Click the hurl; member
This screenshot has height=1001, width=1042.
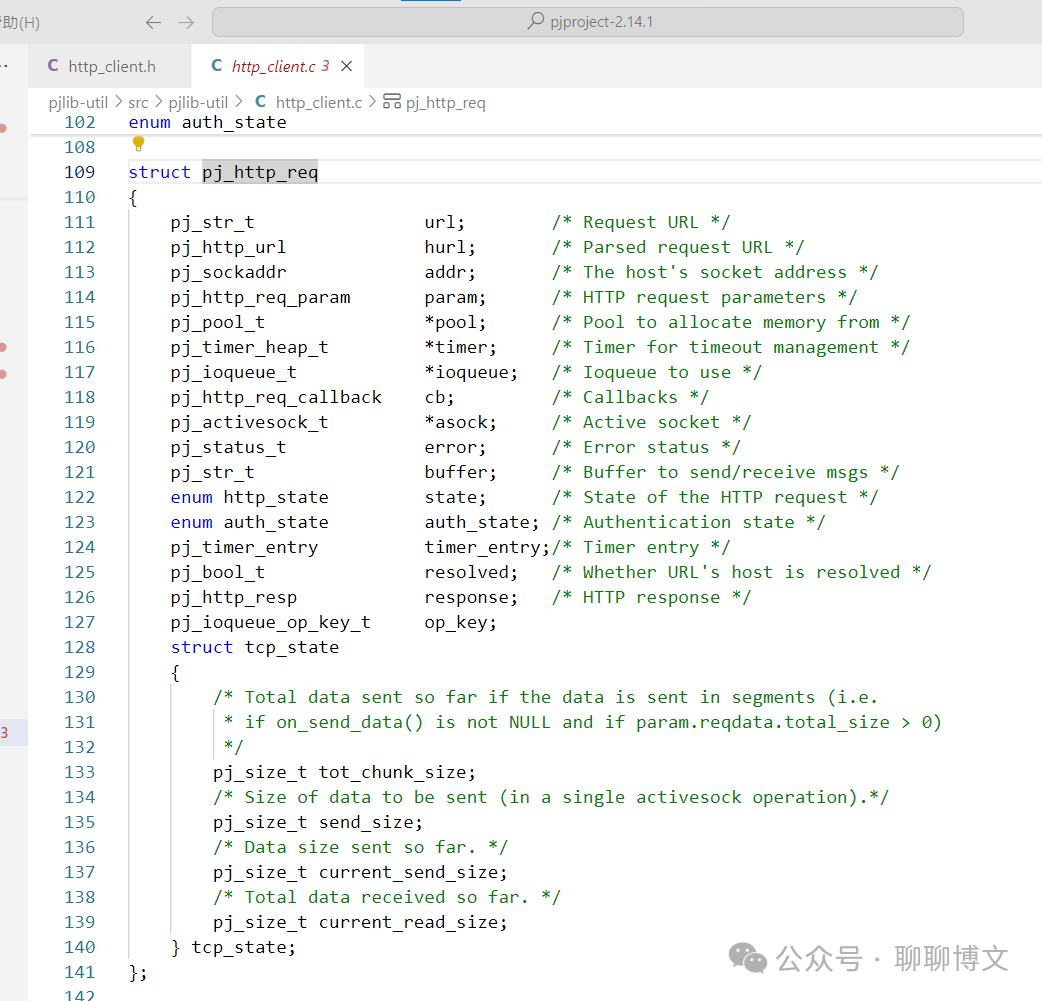click(x=450, y=247)
